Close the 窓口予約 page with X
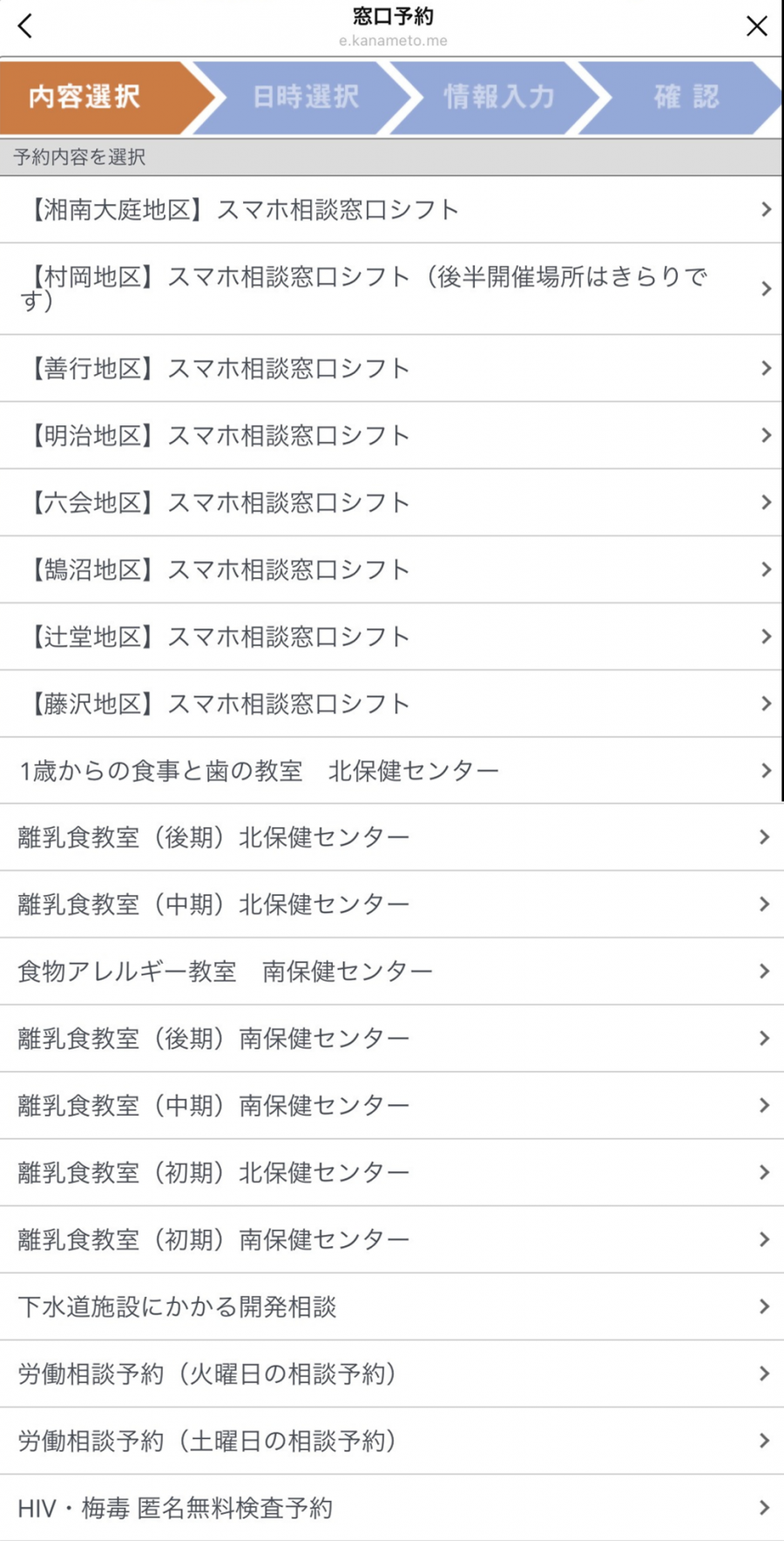 756,26
